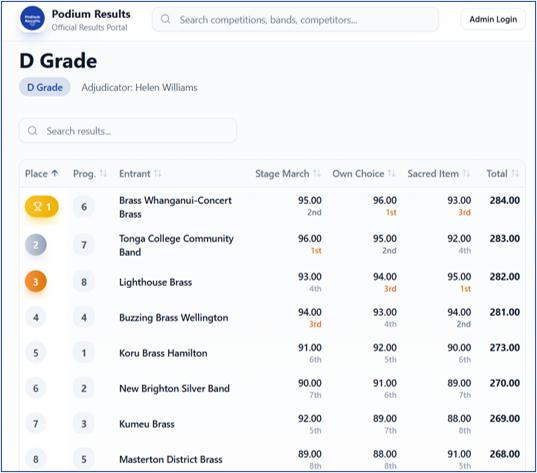Click the place 7 badge
Screen dimensions: 537x473
(x=36, y=424)
